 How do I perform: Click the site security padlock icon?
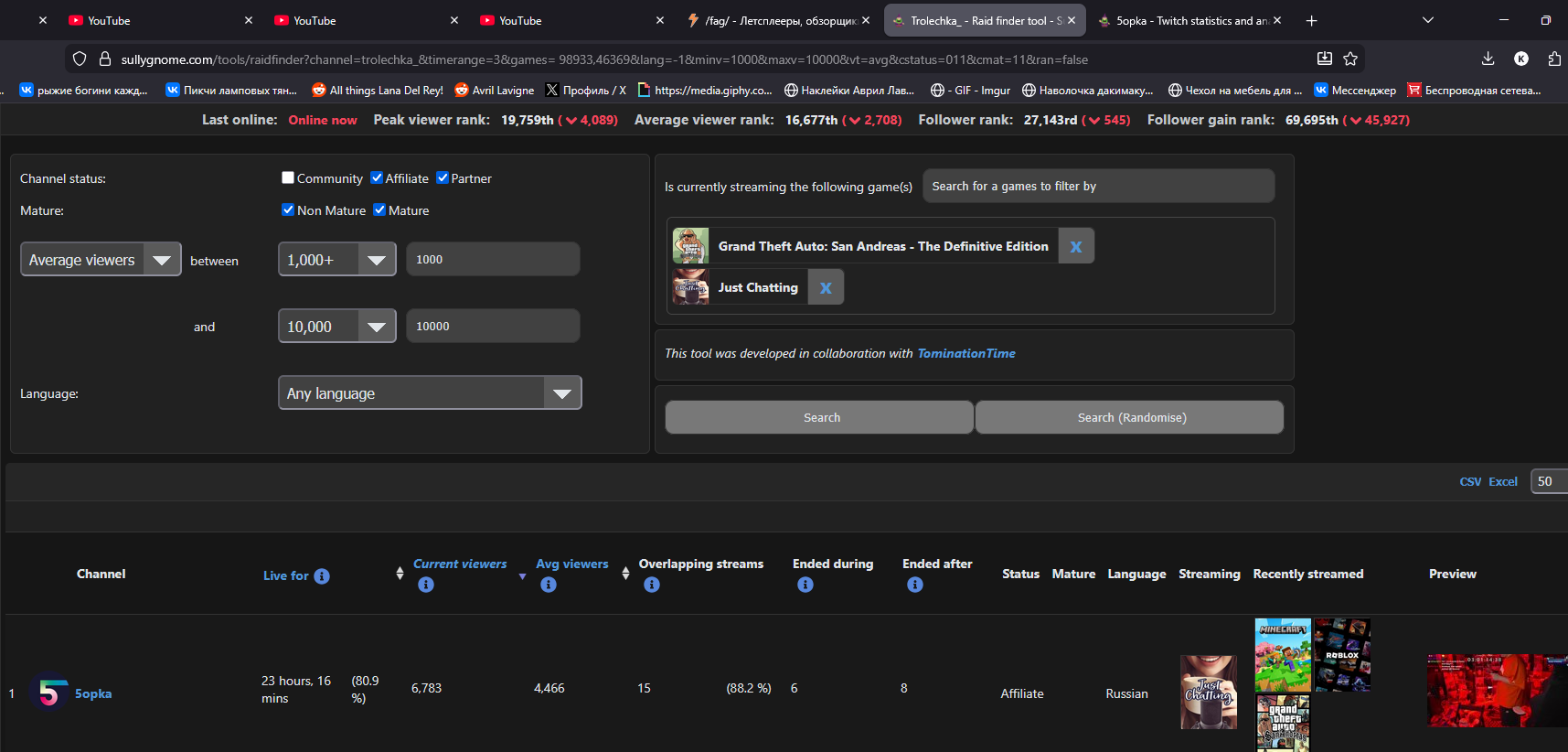point(105,59)
